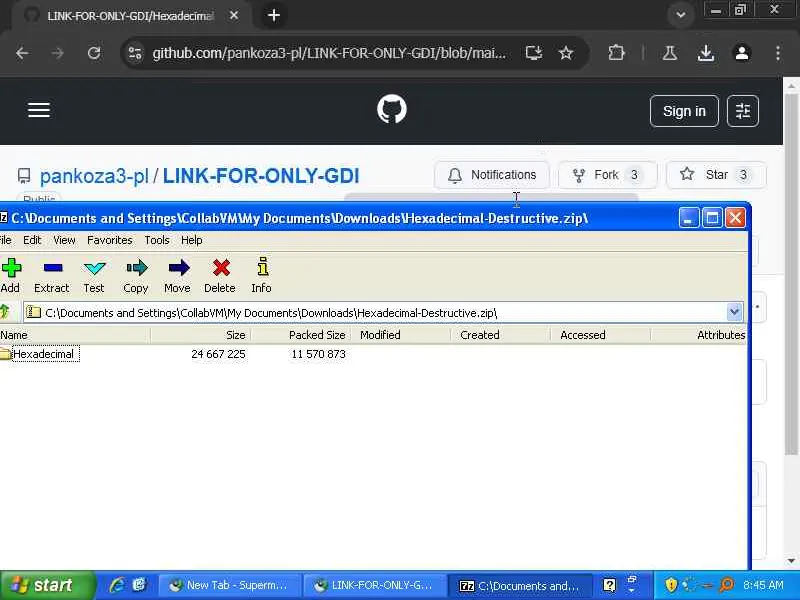Open GitHub appearance settings icon
Screen dimensions: 800x600
[x=743, y=111]
